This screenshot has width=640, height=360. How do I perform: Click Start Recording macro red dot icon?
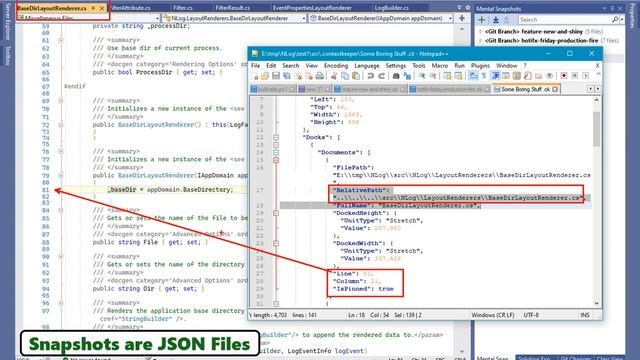[564, 76]
